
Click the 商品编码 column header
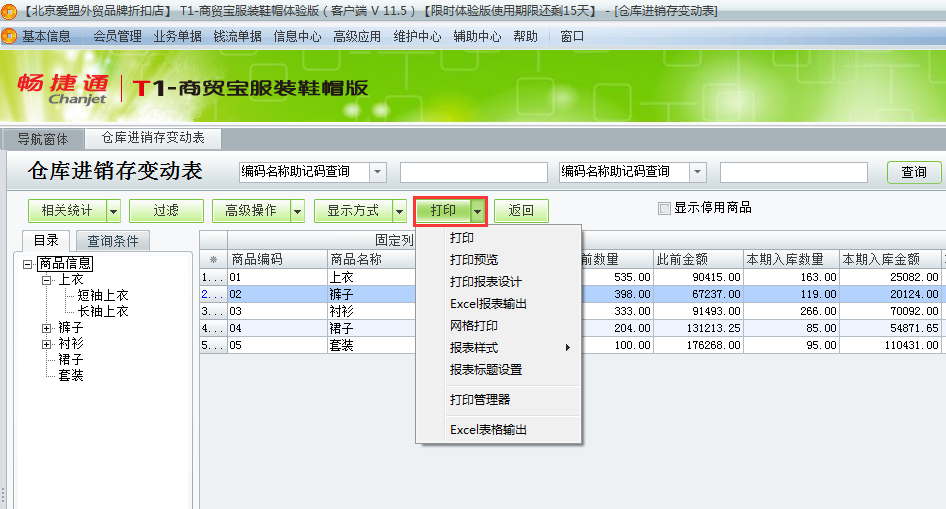pyautogui.click(x=278, y=259)
